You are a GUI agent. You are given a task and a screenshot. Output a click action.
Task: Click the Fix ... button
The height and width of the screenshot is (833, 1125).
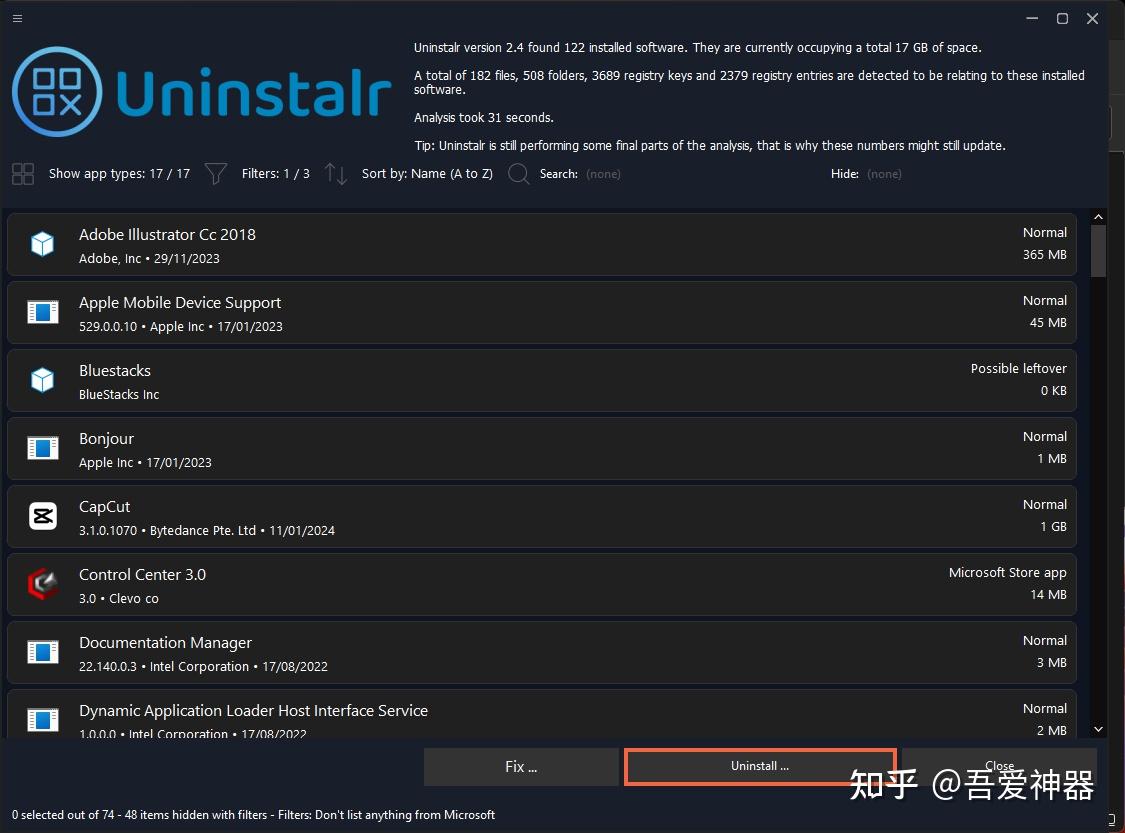521,767
